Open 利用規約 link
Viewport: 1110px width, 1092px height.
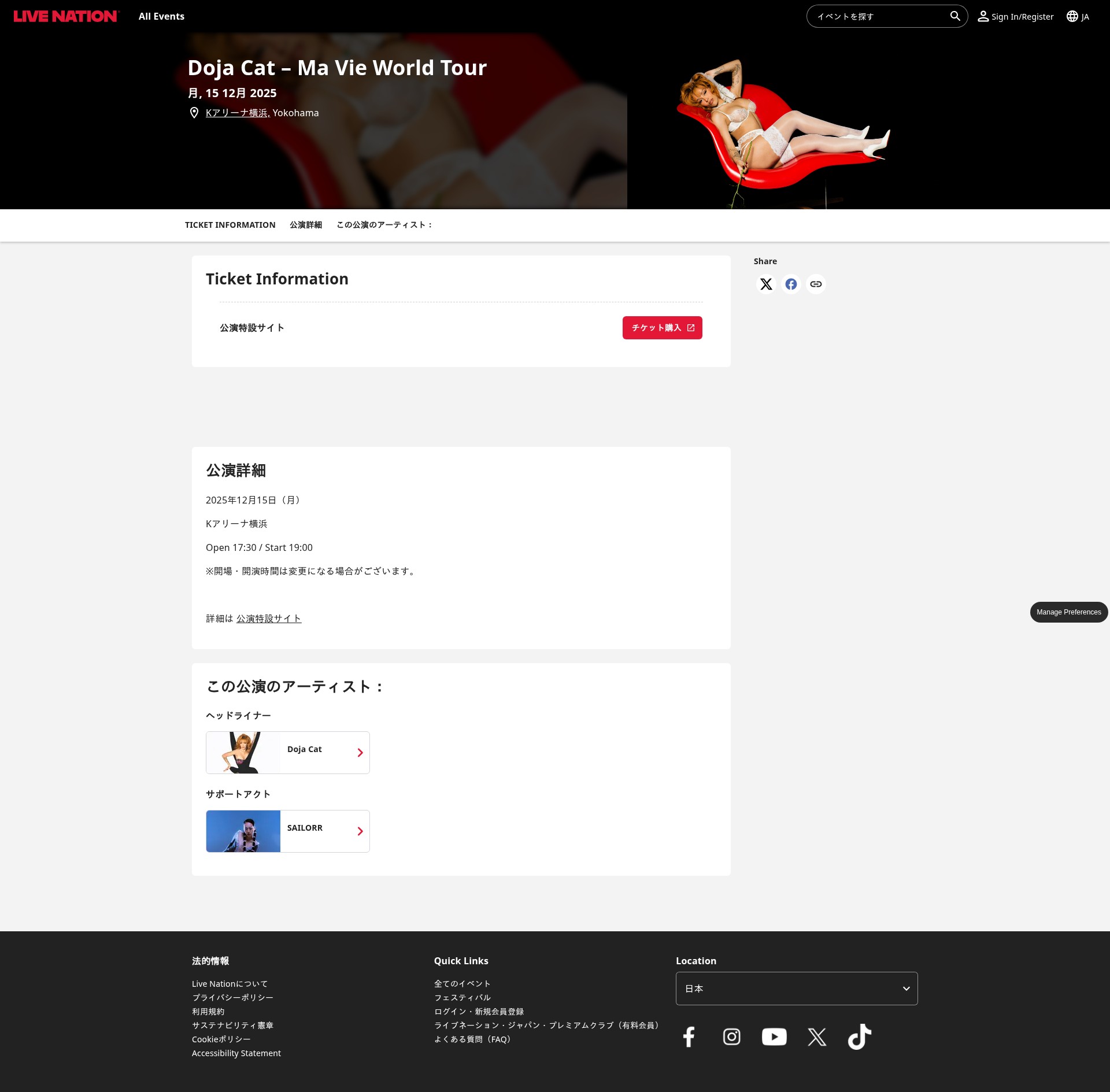[208, 1012]
